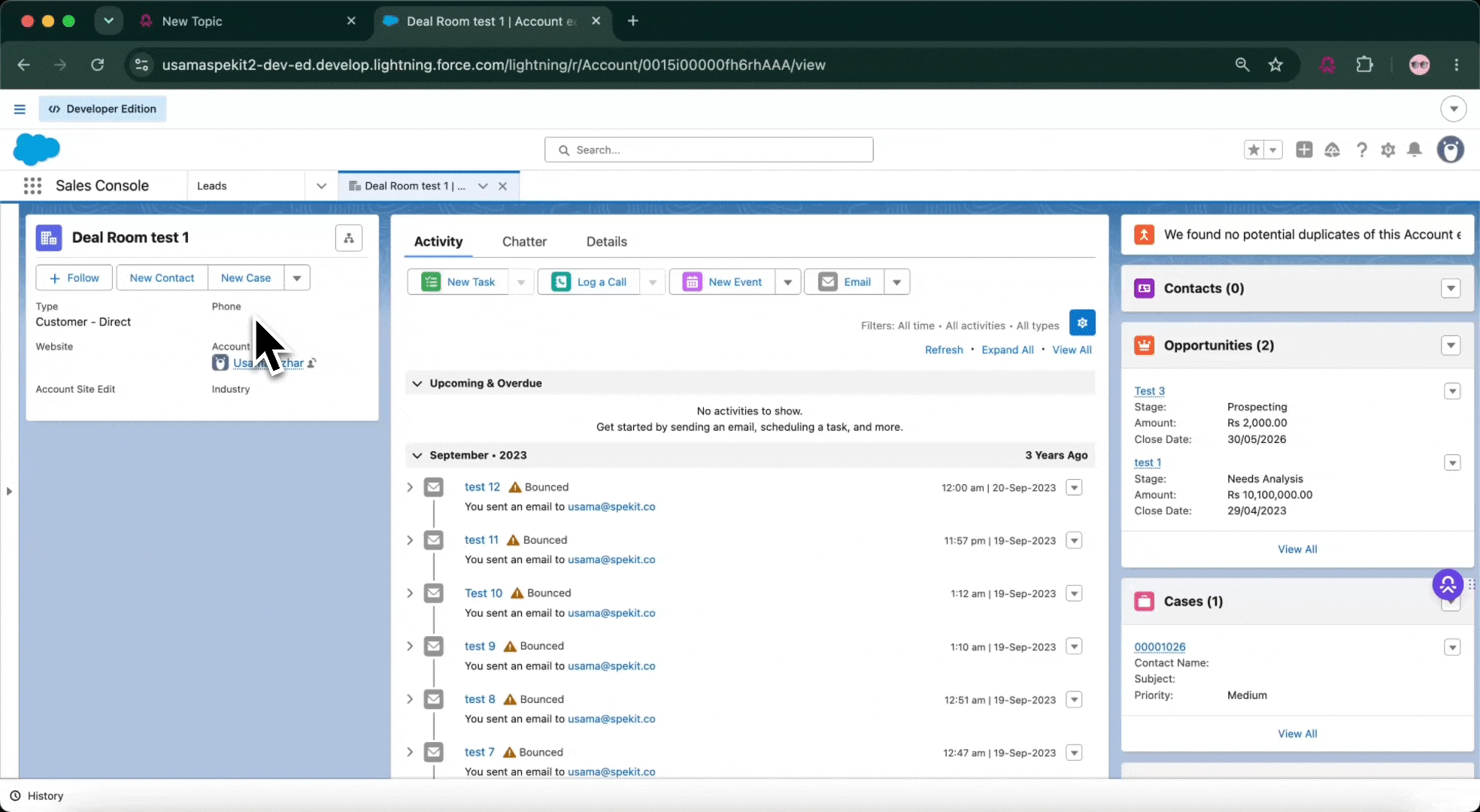This screenshot has height=812, width=1480.
Task: Open the Notifications bell
Action: 1415,150
